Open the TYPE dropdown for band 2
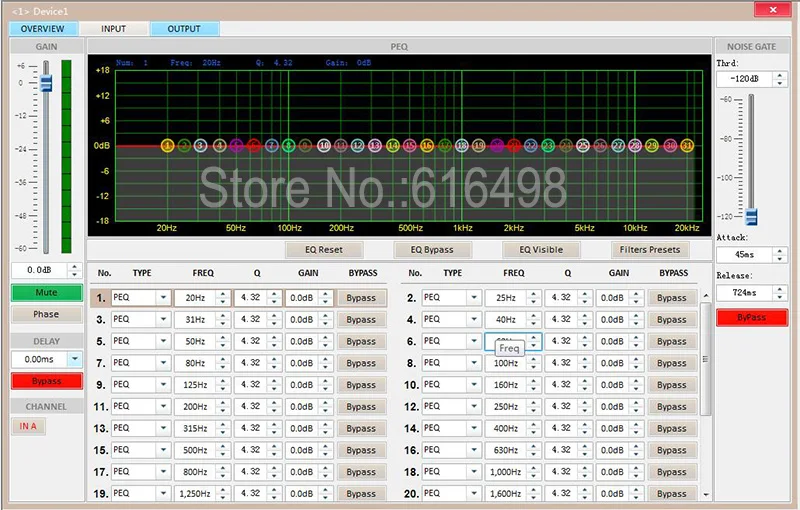This screenshot has width=800, height=510. (x=474, y=297)
